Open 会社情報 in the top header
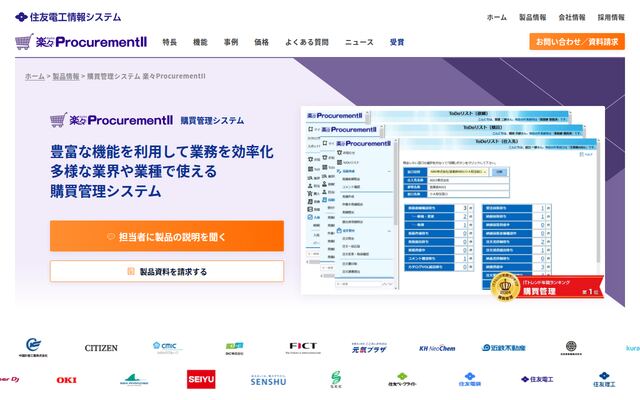This screenshot has height=400, width=640. tap(571, 17)
